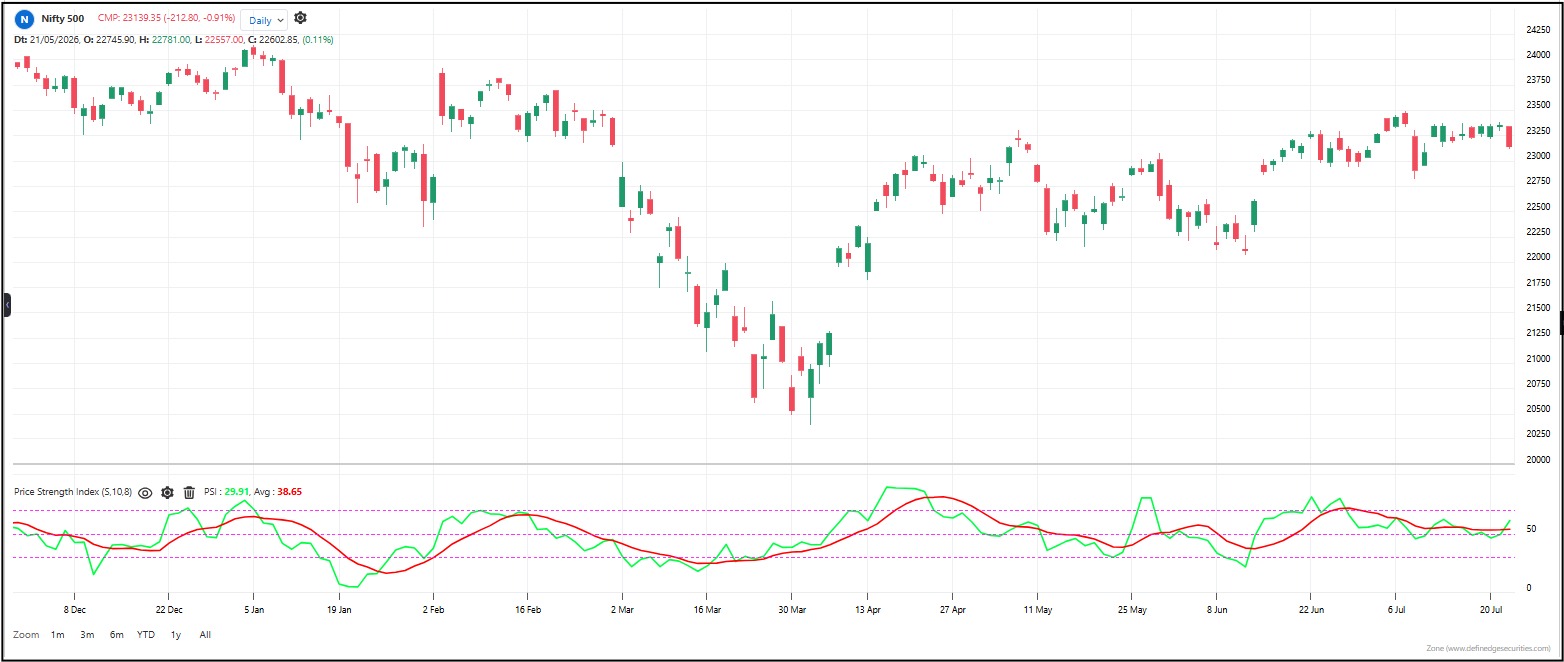Image resolution: width=1564 pixels, height=662 pixels.
Task: Set zoom range to 6m
Action: (x=117, y=634)
